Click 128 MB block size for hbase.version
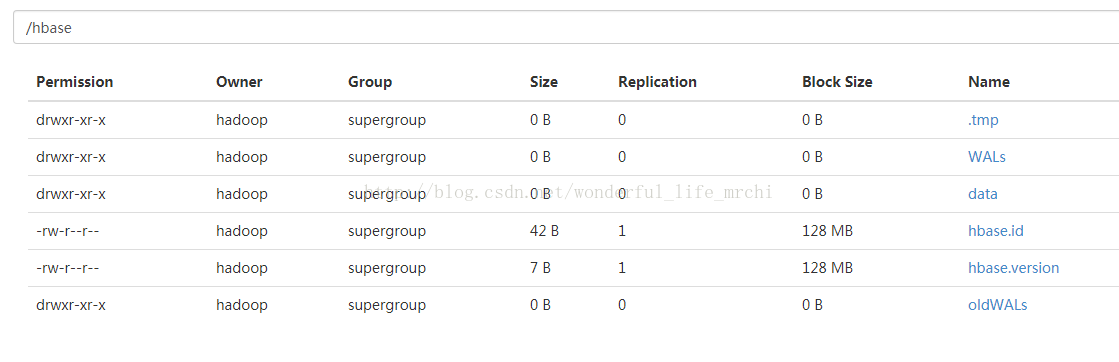Image resolution: width=1119 pixels, height=362 pixels. coord(827,268)
